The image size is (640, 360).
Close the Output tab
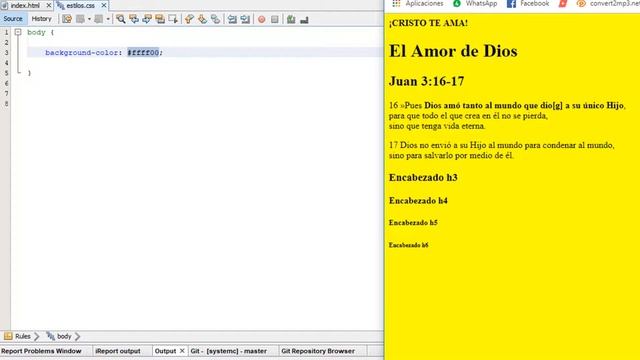182,351
